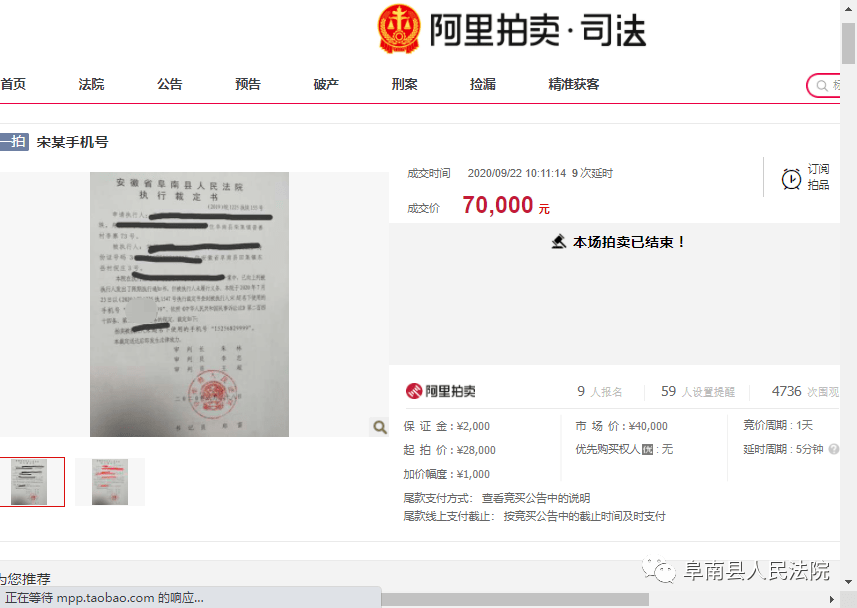Click the Ali Auction judicial emblem logo

(x=399, y=29)
